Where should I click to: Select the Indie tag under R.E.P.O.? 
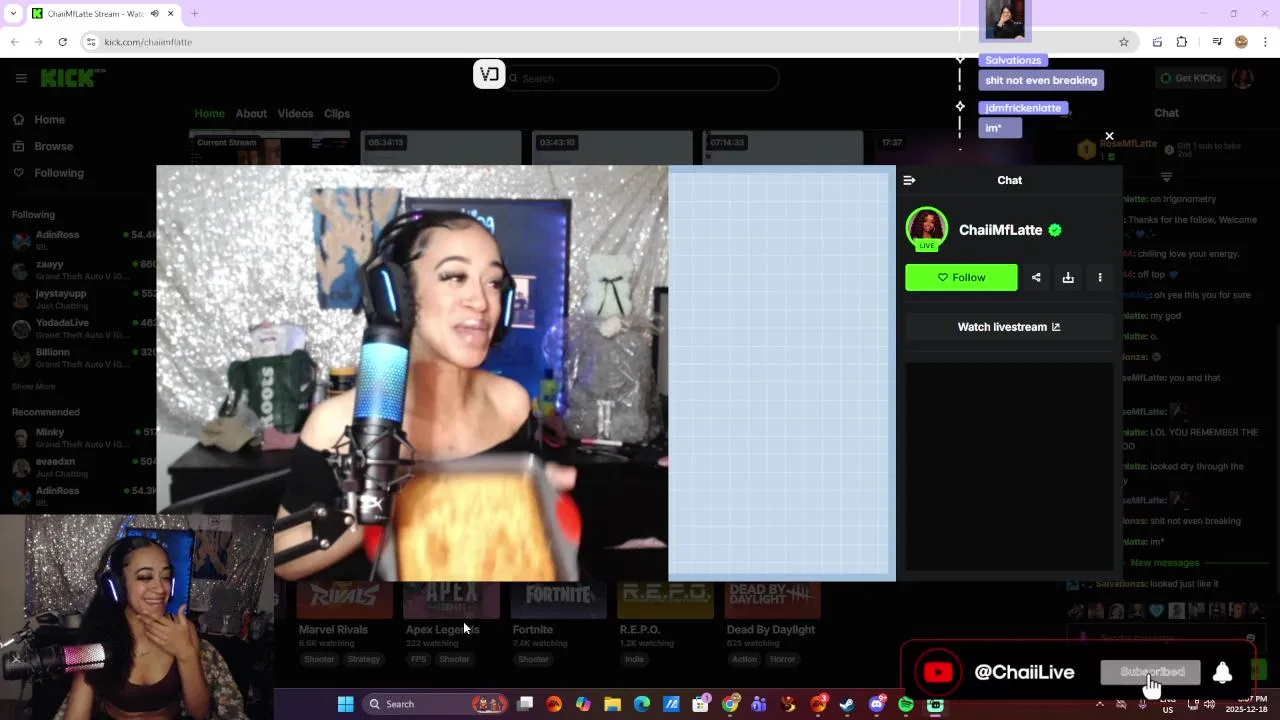tap(635, 659)
